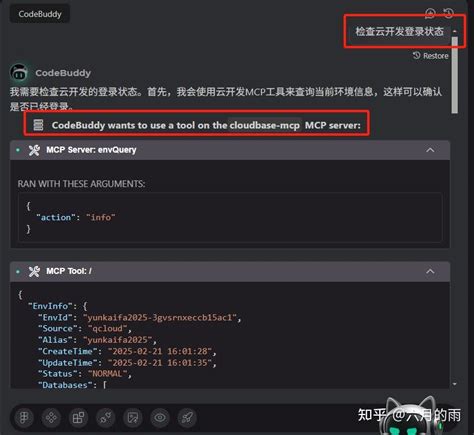
Task: Click the plug connector icon
Action: tap(106, 417)
